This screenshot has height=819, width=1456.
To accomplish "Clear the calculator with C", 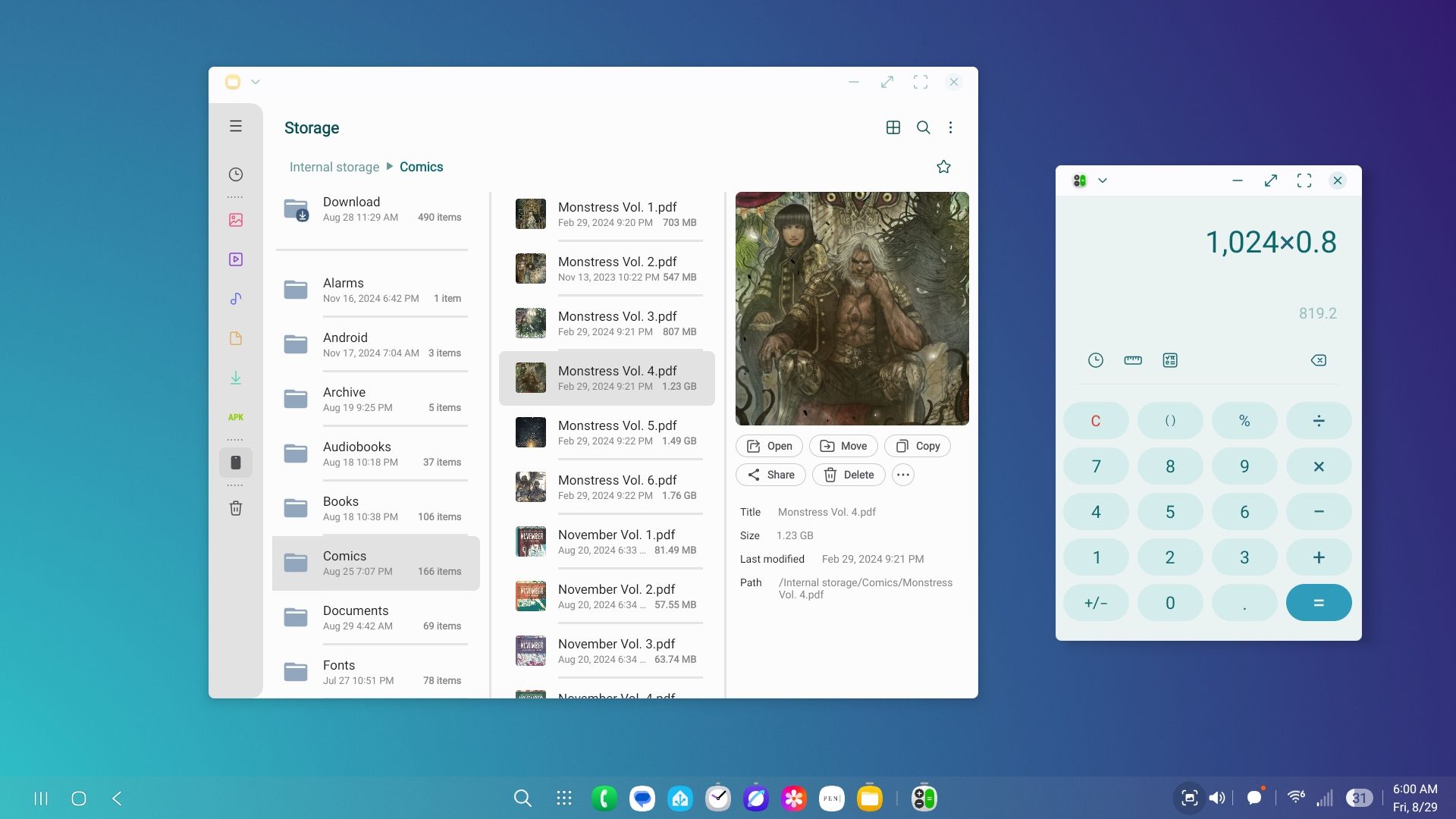I will (1096, 421).
